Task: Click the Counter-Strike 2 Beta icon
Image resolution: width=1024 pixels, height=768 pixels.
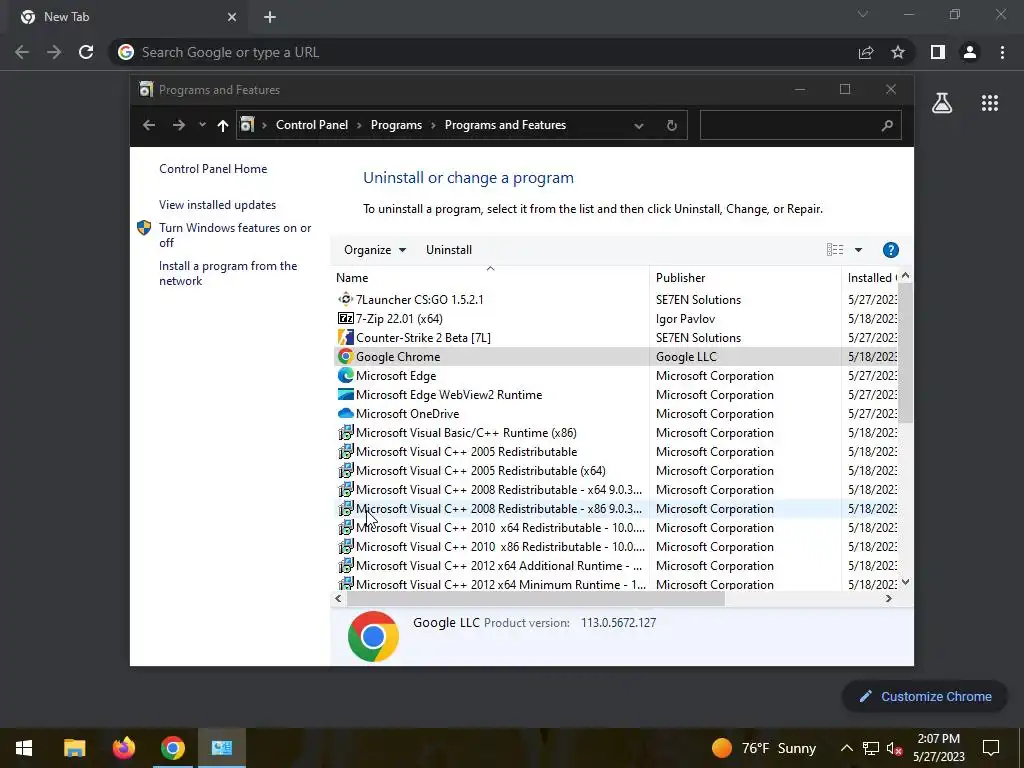Action: pyautogui.click(x=345, y=337)
